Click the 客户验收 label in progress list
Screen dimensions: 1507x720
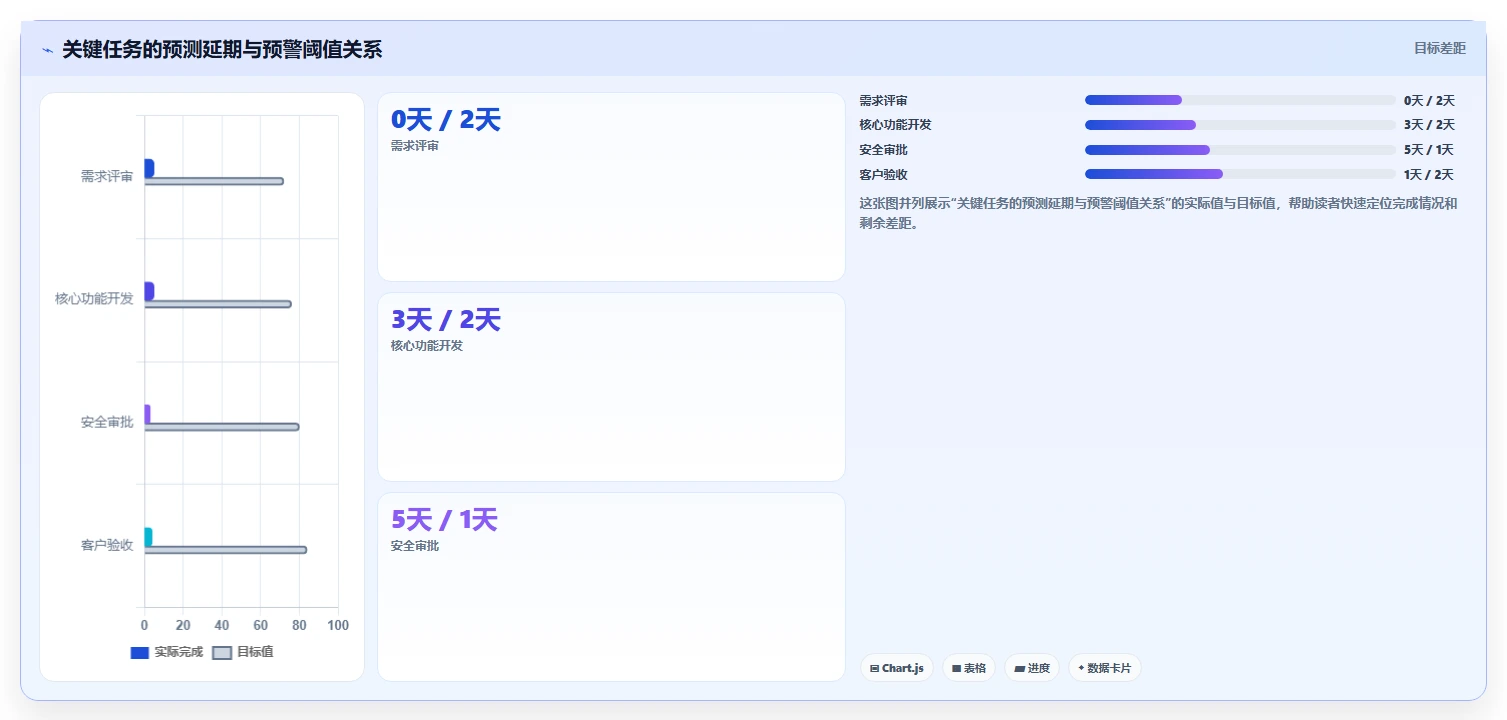(884, 174)
